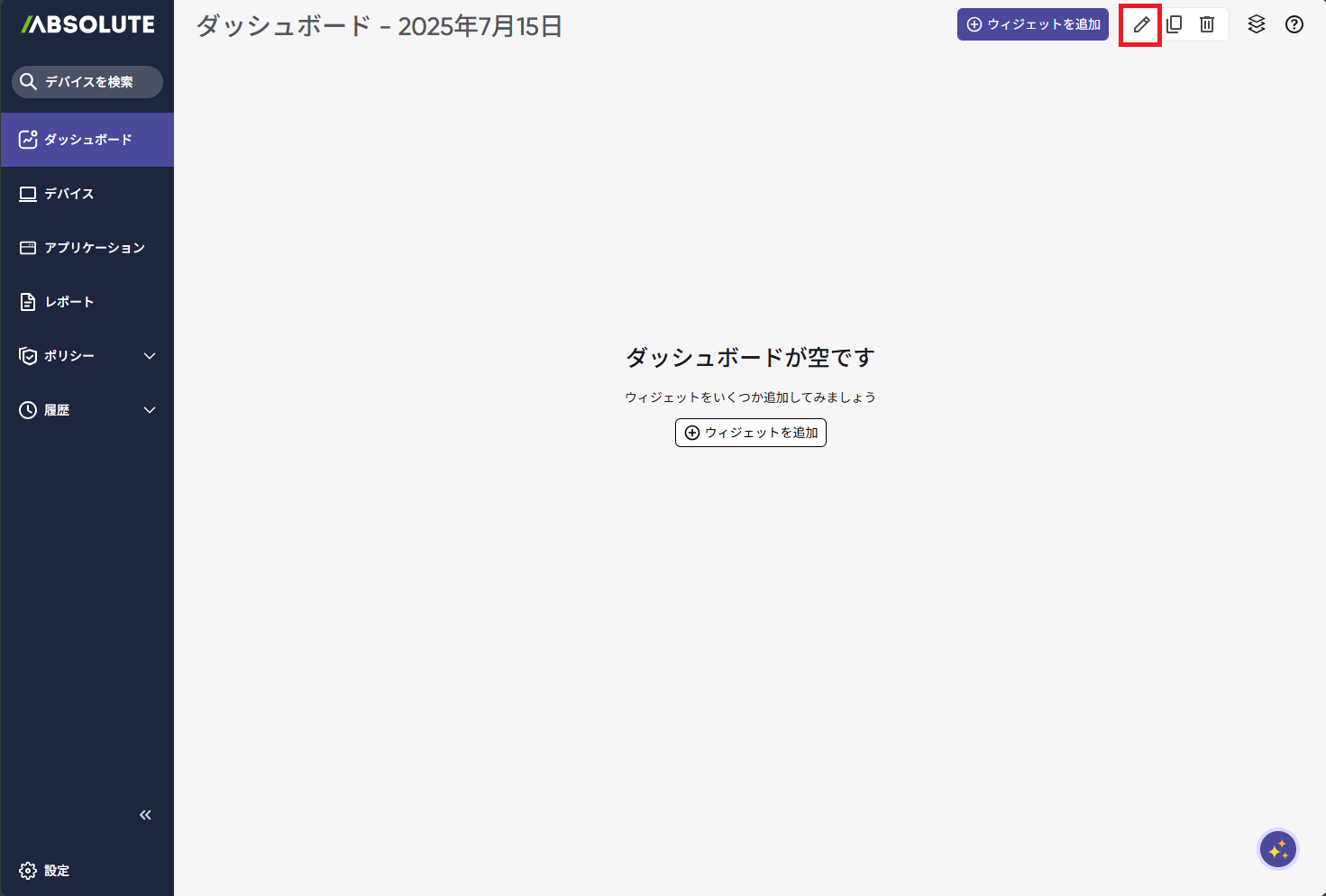
Task: Open アプリケーション from the sidebar
Action: 94,248
